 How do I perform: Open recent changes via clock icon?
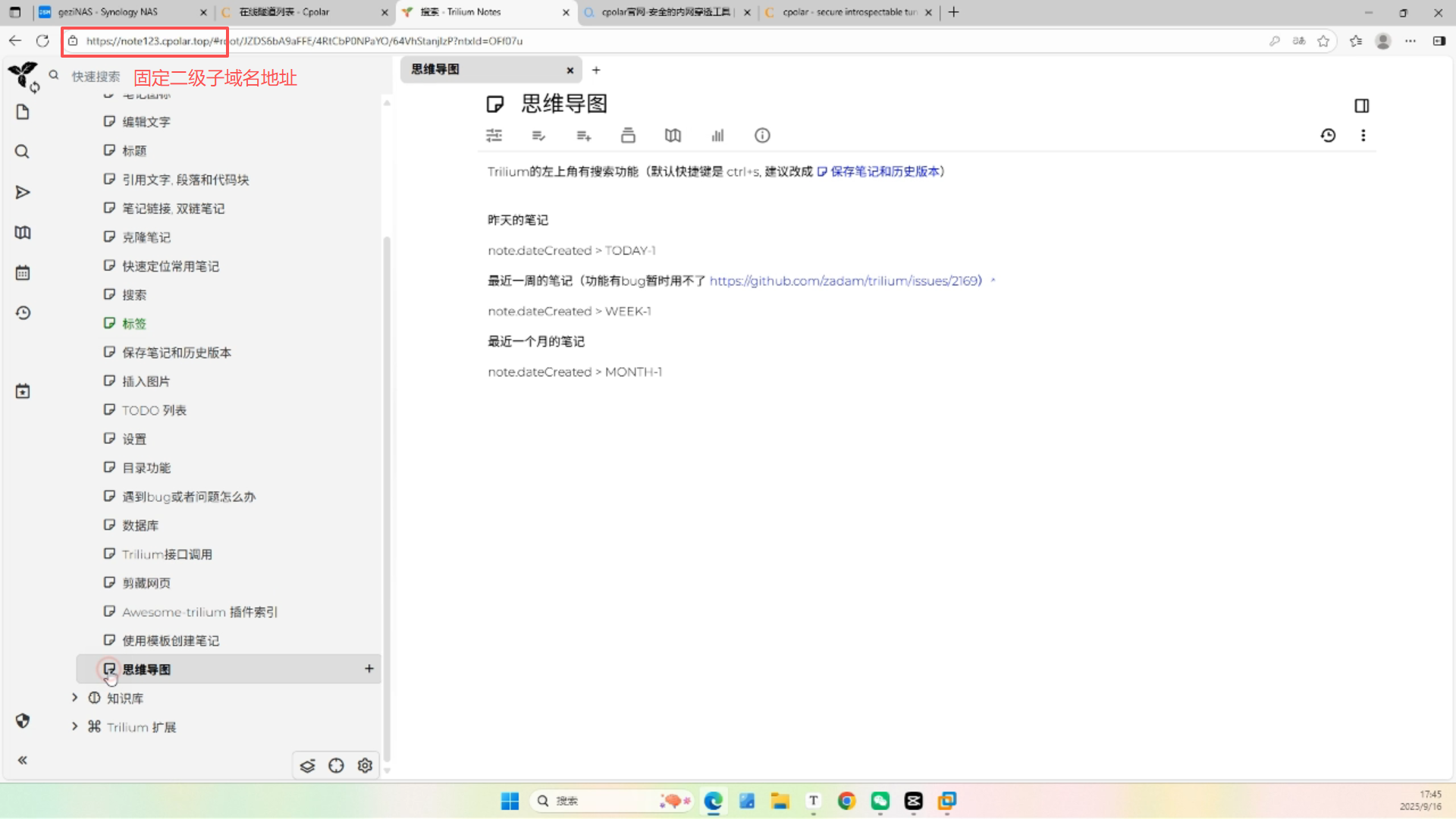coord(22,312)
